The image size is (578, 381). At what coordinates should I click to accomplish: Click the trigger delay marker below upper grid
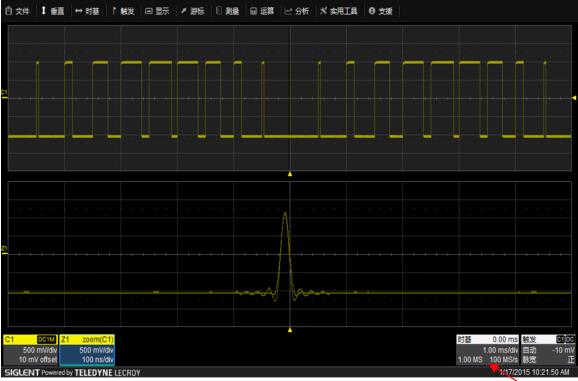pyautogui.click(x=290, y=174)
